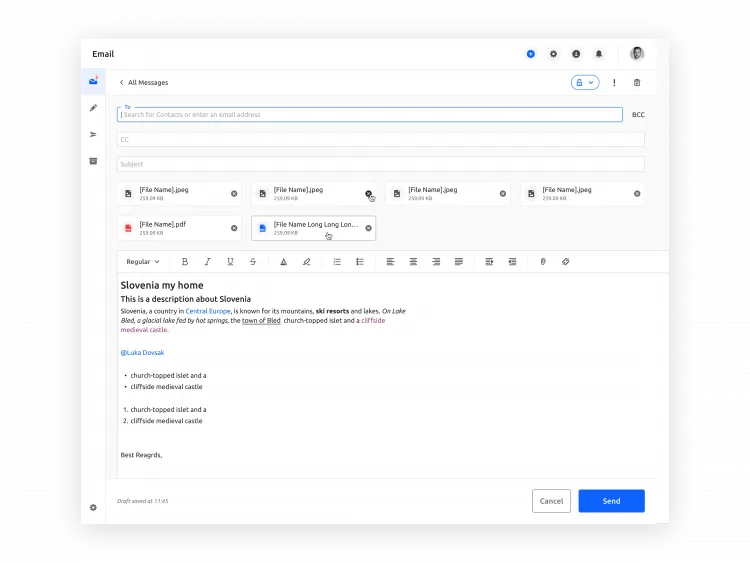The image size is (750, 563).
Task: Open the text color picker
Action: coord(283,262)
